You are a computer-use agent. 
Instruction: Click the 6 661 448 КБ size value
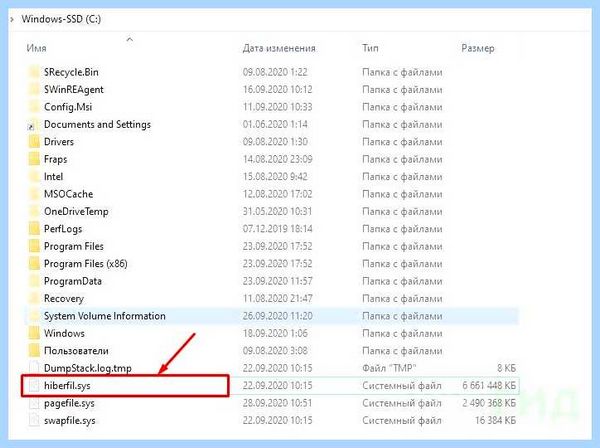click(489, 386)
